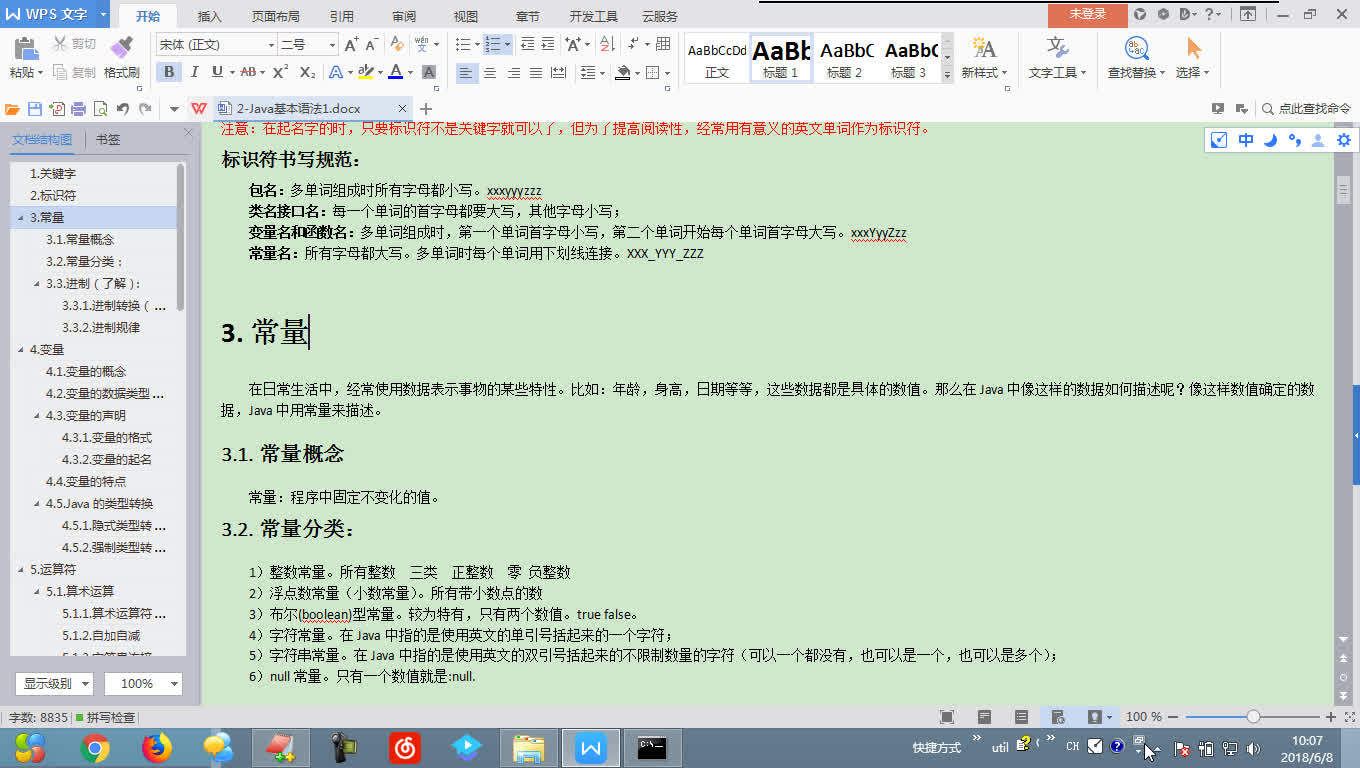Increase paragraph indent
This screenshot has width=1360, height=768.
(x=549, y=45)
